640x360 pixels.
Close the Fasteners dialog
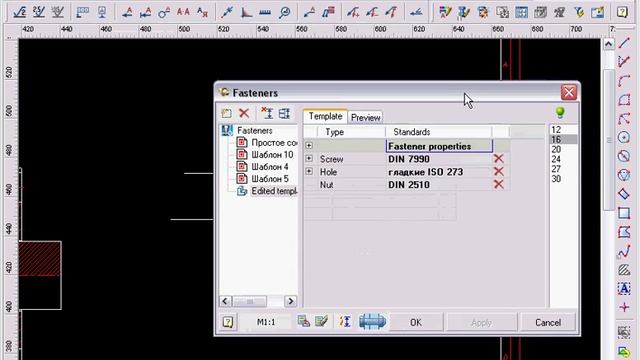click(x=569, y=93)
